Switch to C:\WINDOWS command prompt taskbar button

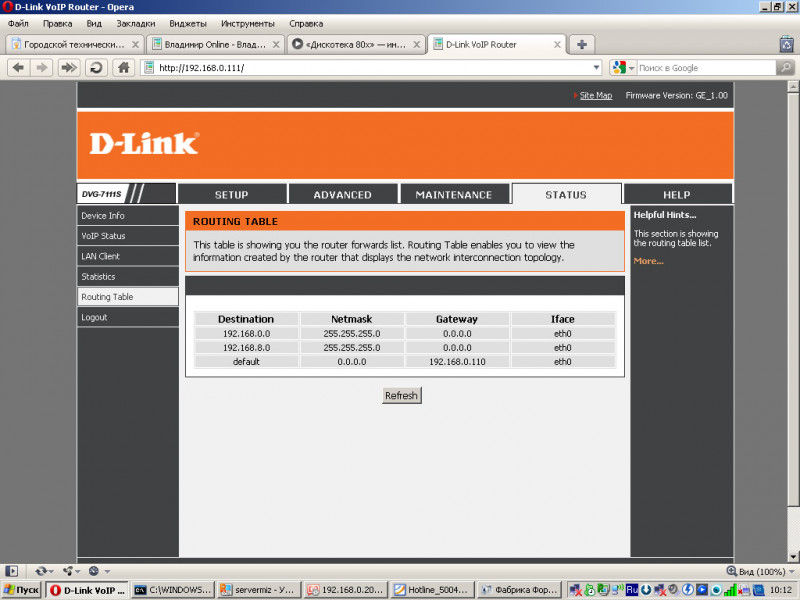[172, 590]
